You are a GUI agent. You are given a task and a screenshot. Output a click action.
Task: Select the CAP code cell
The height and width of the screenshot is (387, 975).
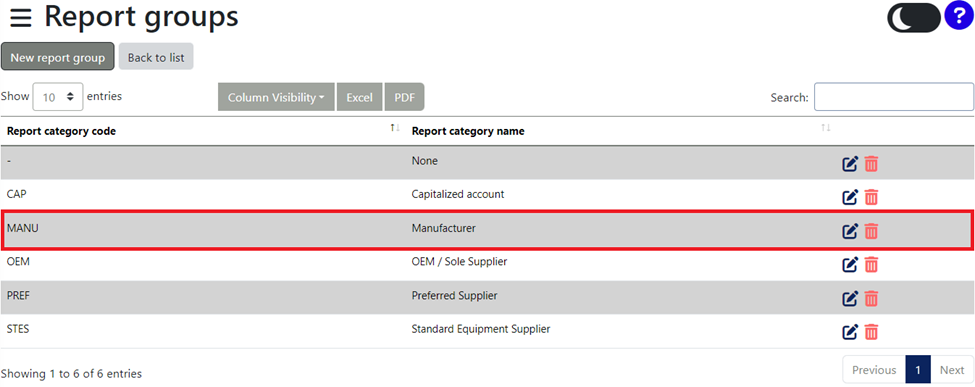16,194
